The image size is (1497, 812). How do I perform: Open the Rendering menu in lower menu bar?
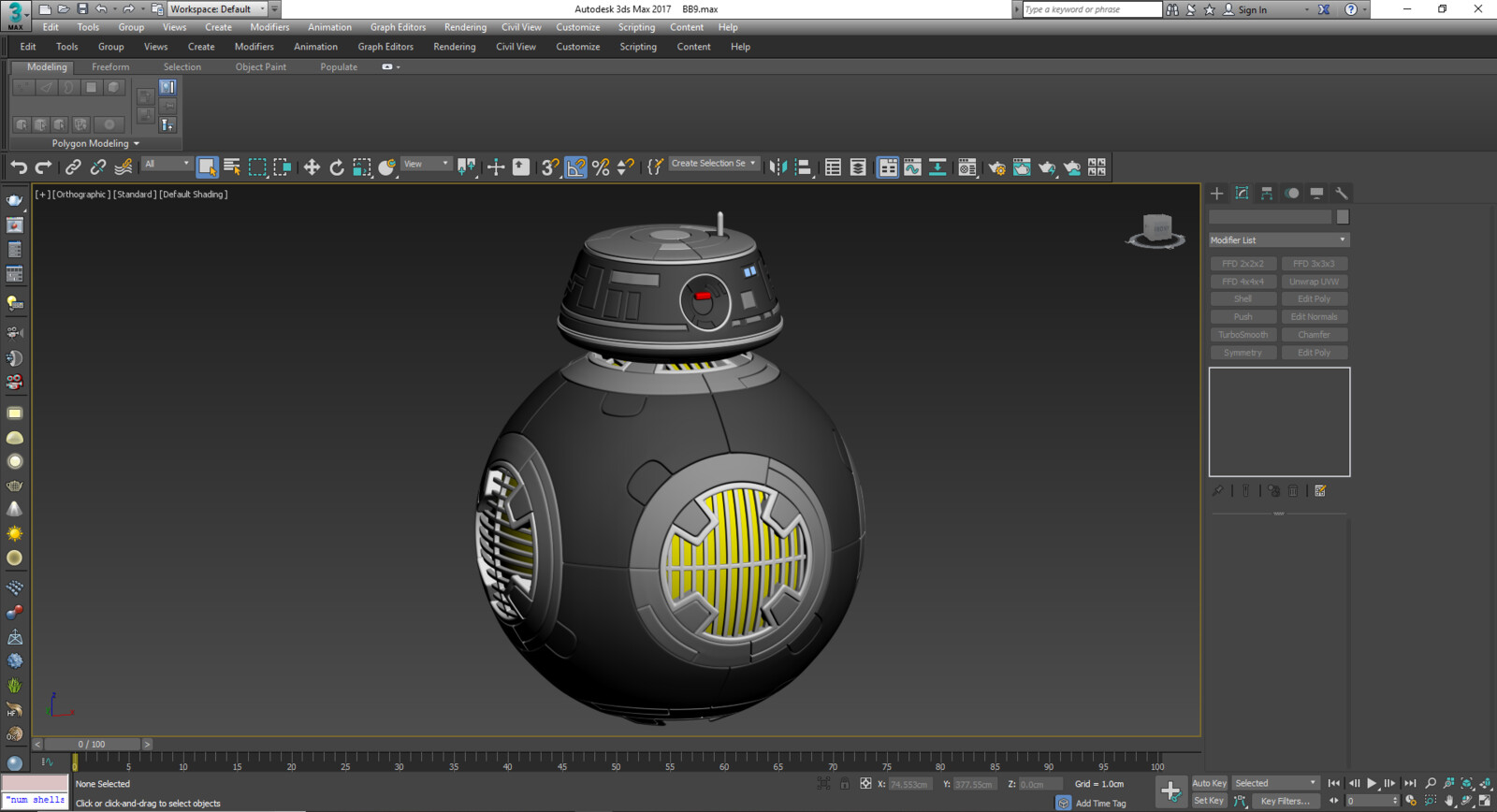point(455,47)
